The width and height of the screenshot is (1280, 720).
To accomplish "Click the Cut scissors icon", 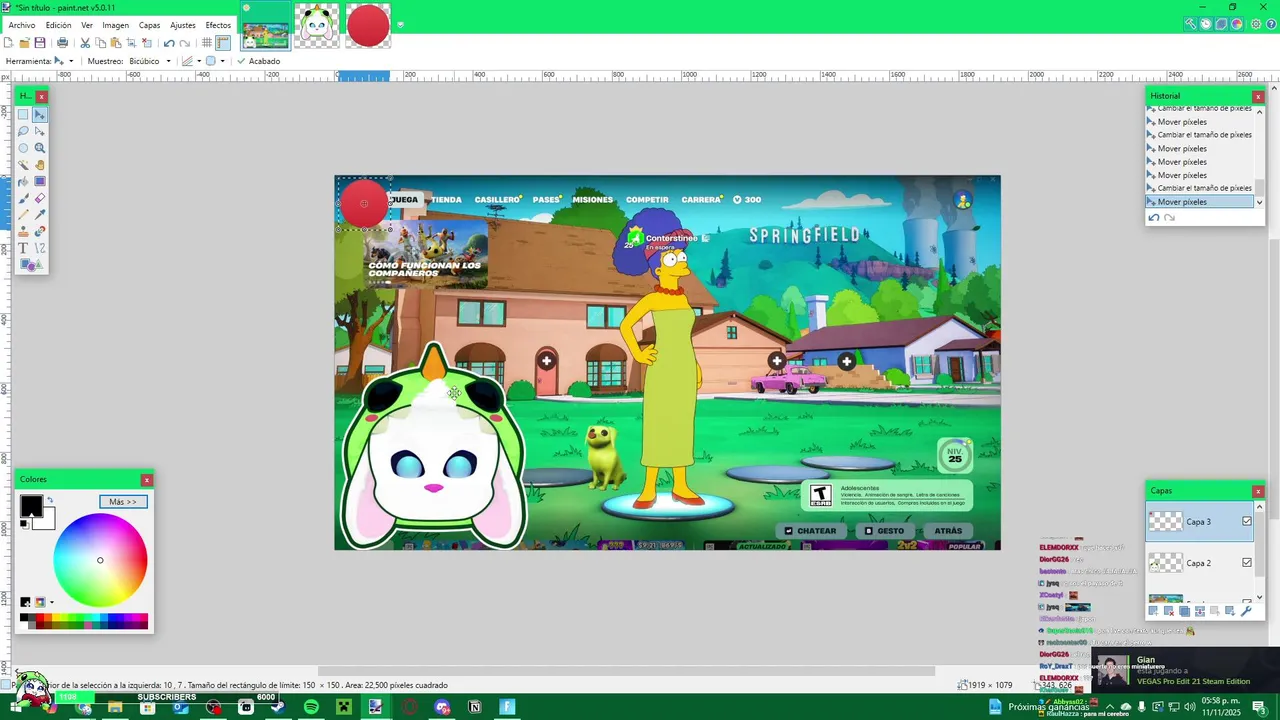I will [x=85, y=43].
